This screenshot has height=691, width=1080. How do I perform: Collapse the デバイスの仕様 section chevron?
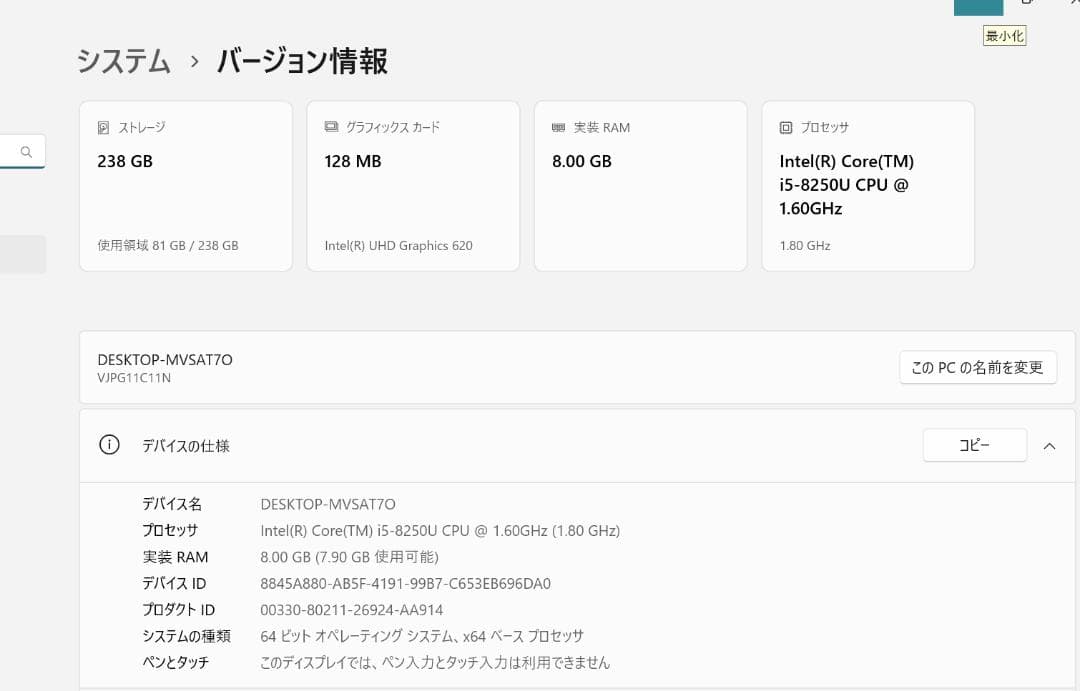coord(1050,445)
